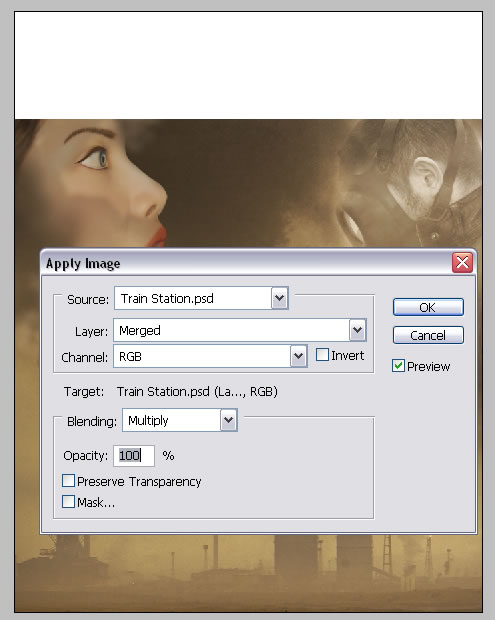This screenshot has width=495, height=620.
Task: Expand the Layer dropdown arrow beside Merged
Action: click(x=357, y=330)
